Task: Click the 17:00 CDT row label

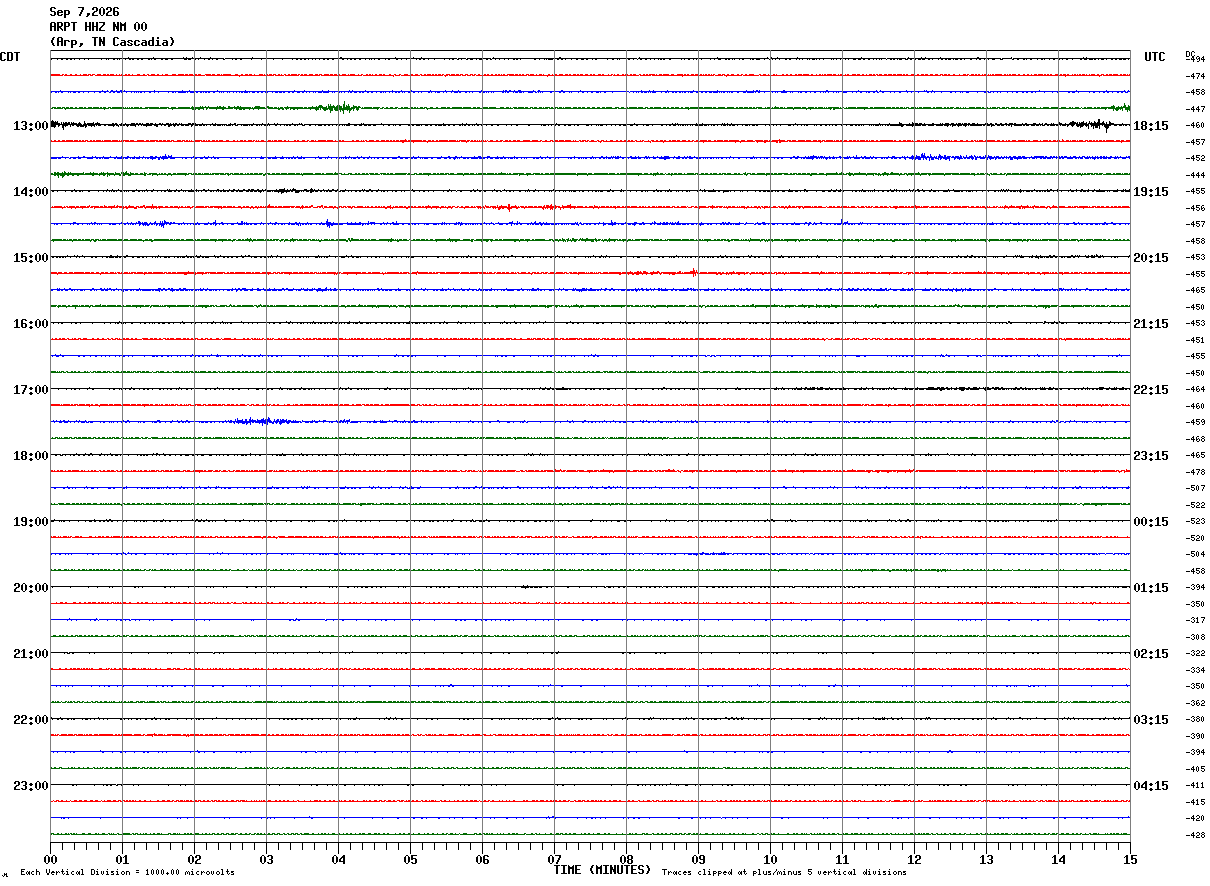Action: [30, 390]
